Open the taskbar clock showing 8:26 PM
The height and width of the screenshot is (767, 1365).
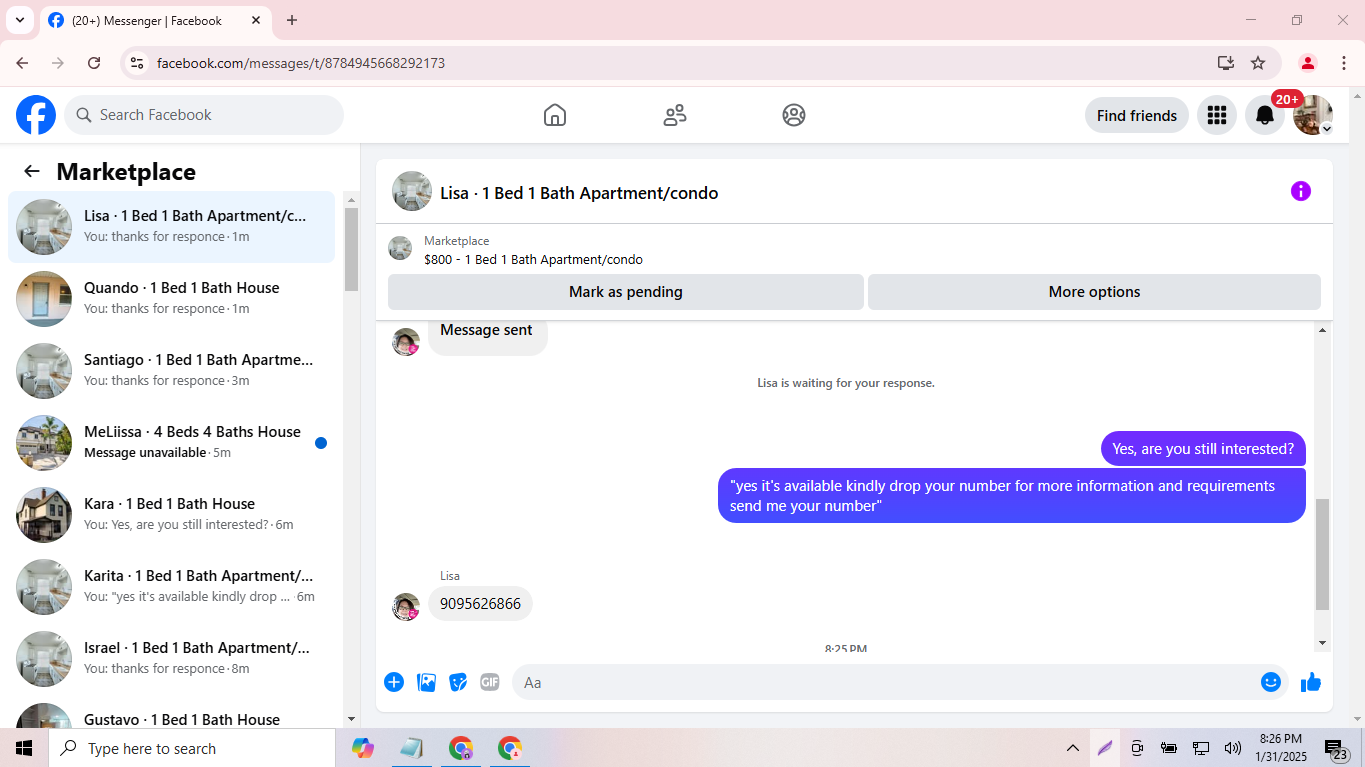(1280, 748)
